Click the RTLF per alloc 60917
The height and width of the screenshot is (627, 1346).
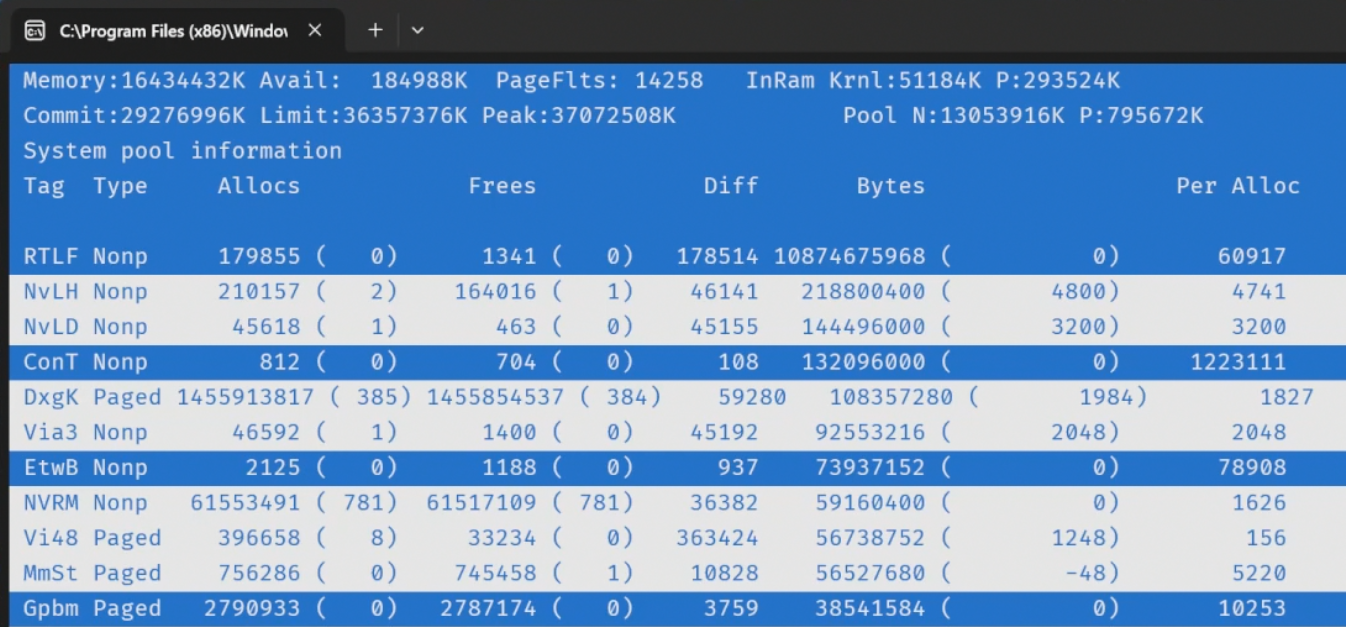[x=1252, y=256]
